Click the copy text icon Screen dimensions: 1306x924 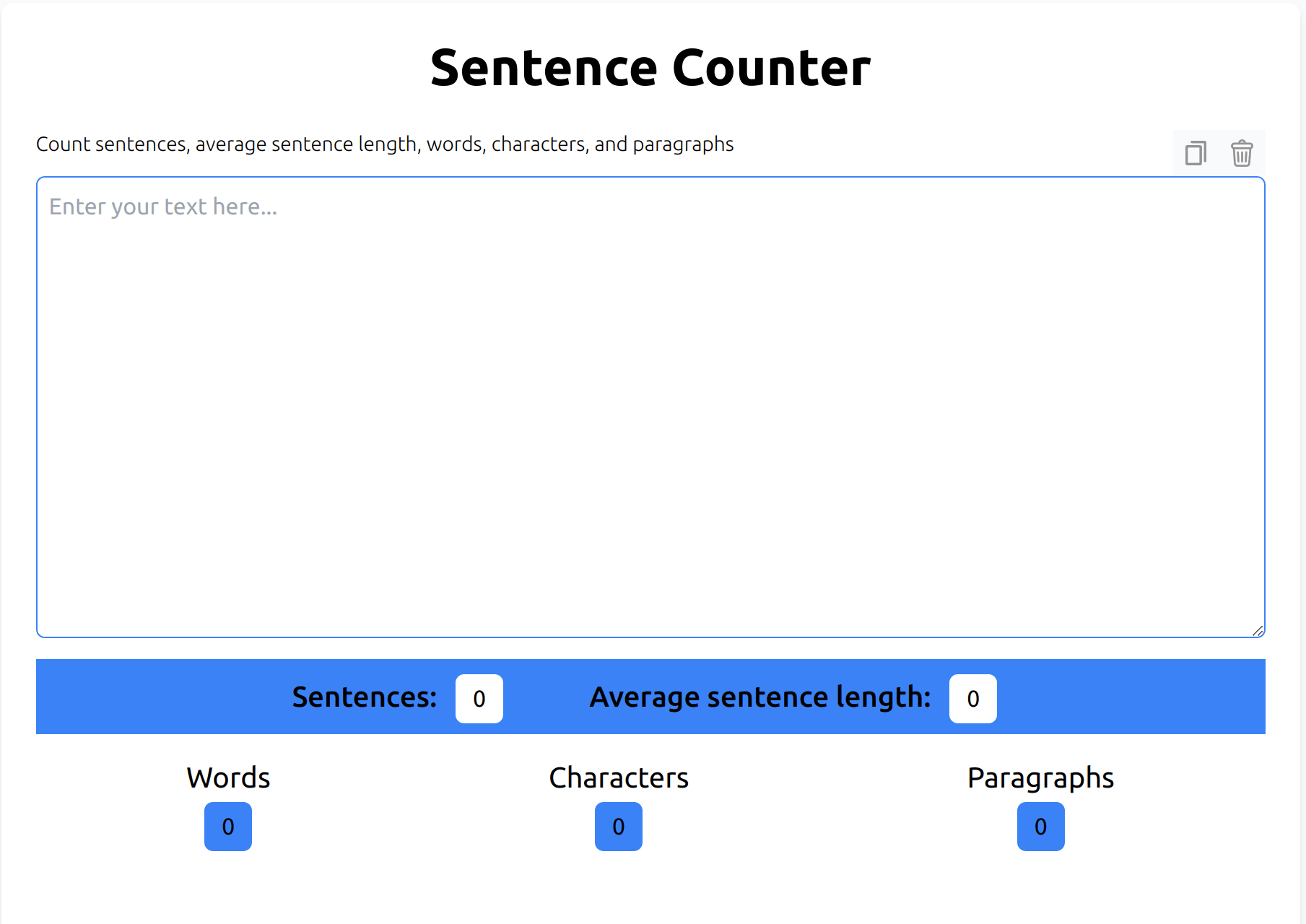tap(1196, 153)
